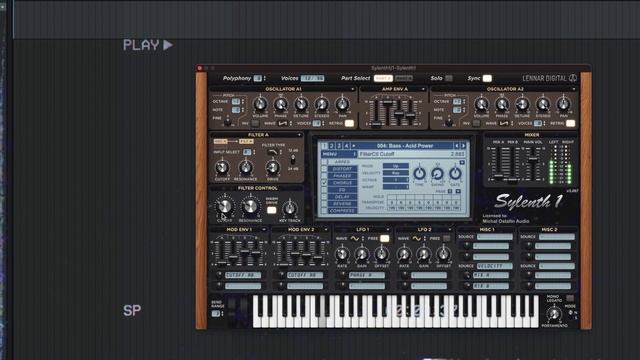Select the Phaser effect tab

pos(342,176)
